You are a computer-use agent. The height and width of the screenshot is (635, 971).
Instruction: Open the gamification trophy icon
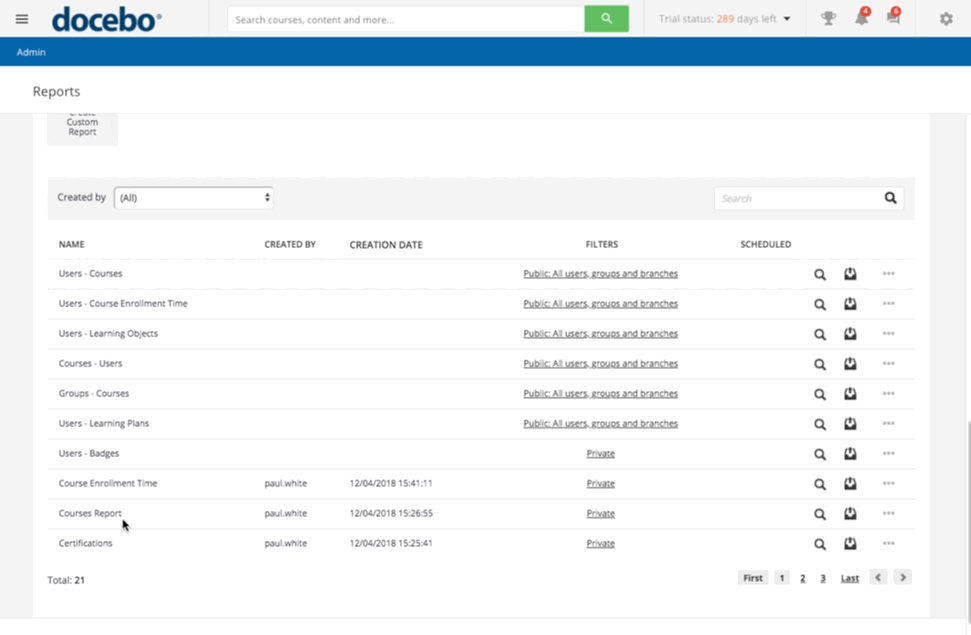[828, 19]
